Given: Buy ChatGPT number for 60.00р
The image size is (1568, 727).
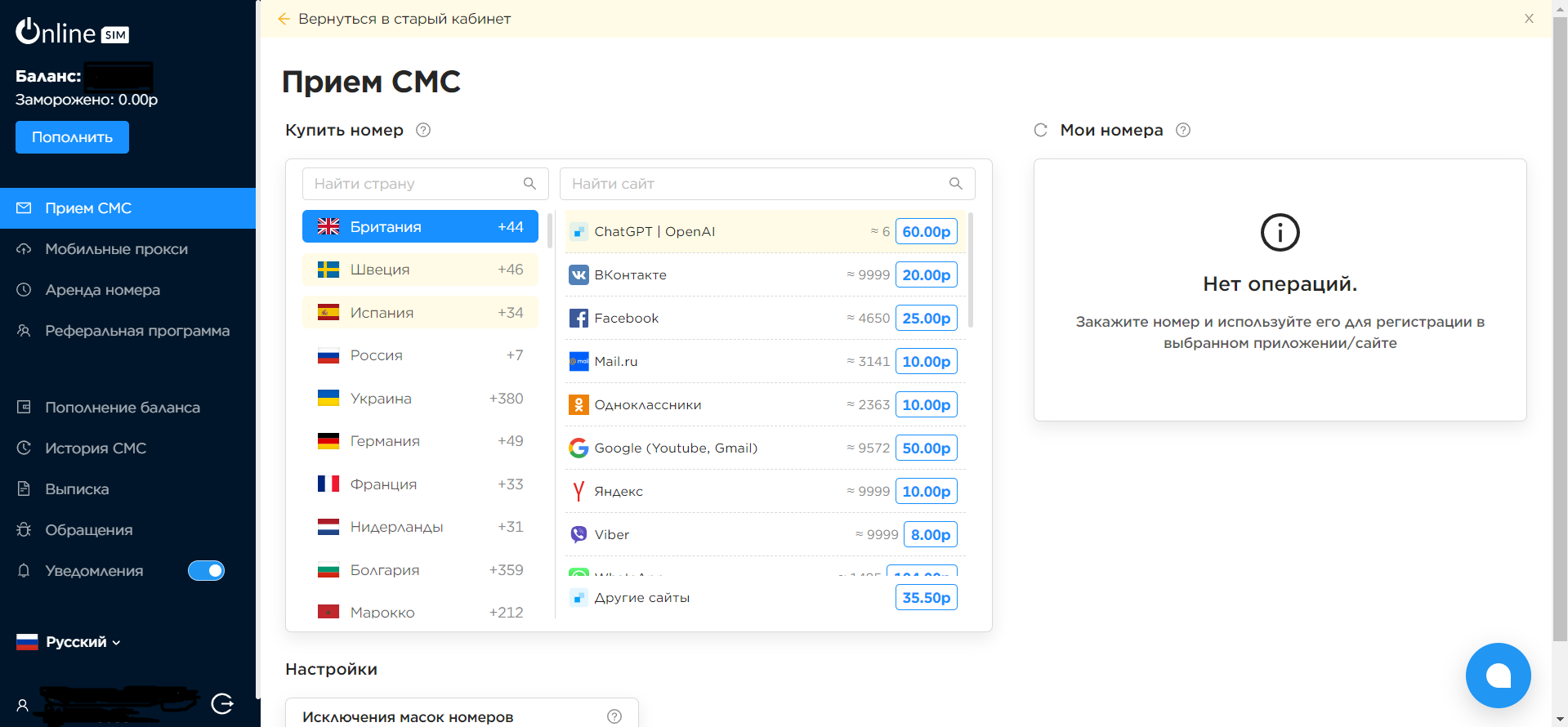Looking at the screenshot, I should click(x=926, y=232).
